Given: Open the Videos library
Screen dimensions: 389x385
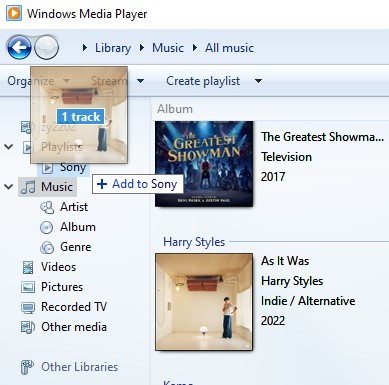Looking at the screenshot, I should (x=58, y=267).
